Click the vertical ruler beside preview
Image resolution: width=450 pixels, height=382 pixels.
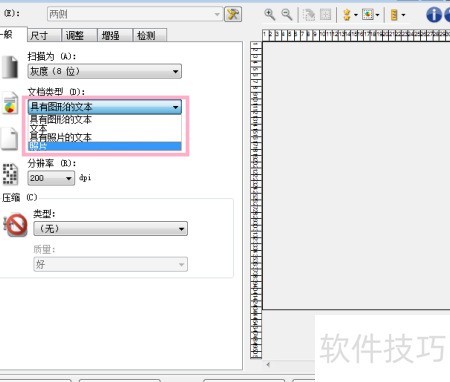click(256, 200)
